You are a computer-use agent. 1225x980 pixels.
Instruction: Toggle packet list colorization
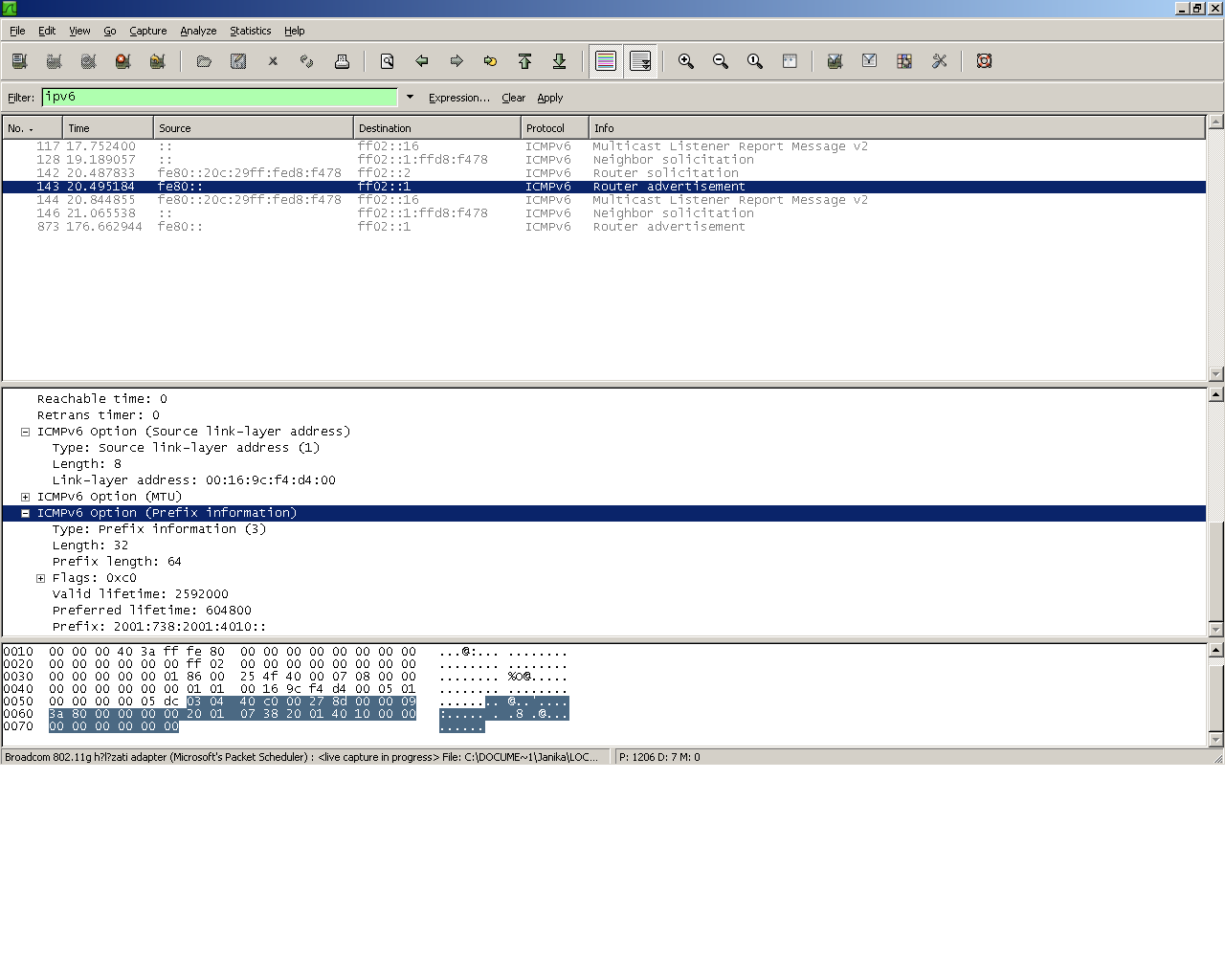click(606, 61)
